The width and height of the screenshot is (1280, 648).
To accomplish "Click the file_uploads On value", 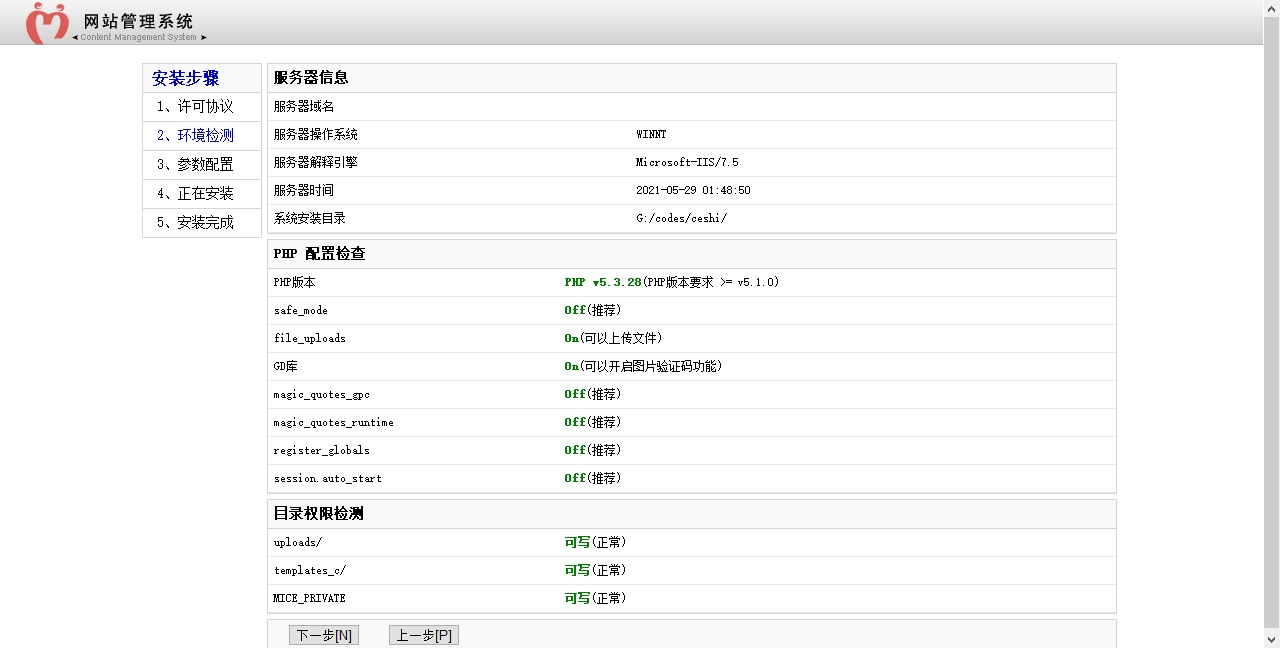I will coord(572,339).
